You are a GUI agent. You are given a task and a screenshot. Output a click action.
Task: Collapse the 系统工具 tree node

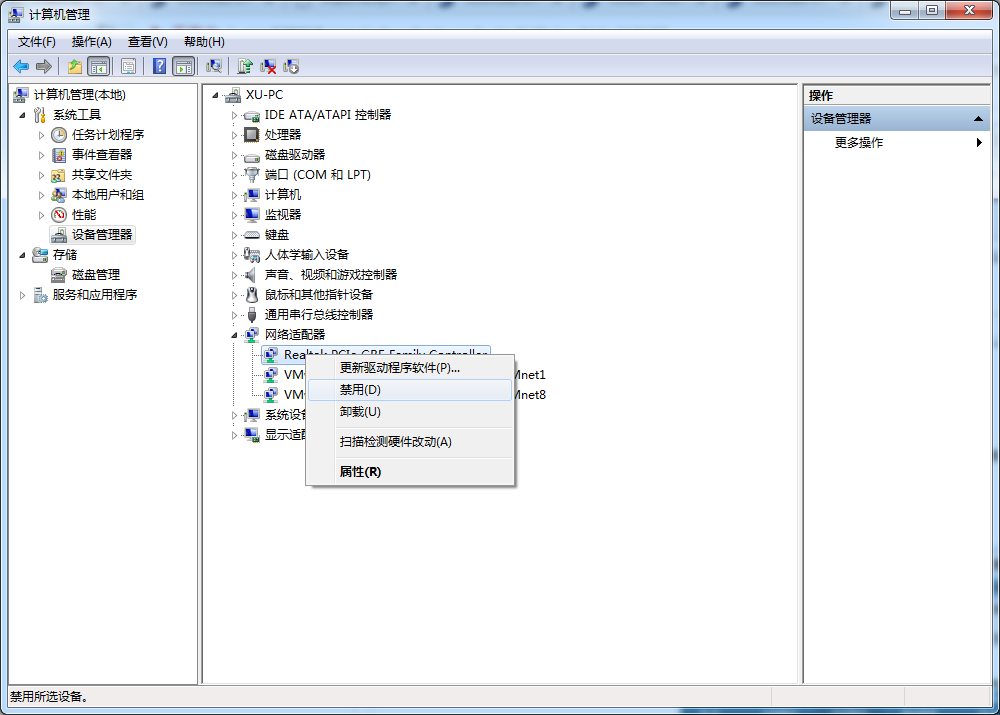pos(22,115)
